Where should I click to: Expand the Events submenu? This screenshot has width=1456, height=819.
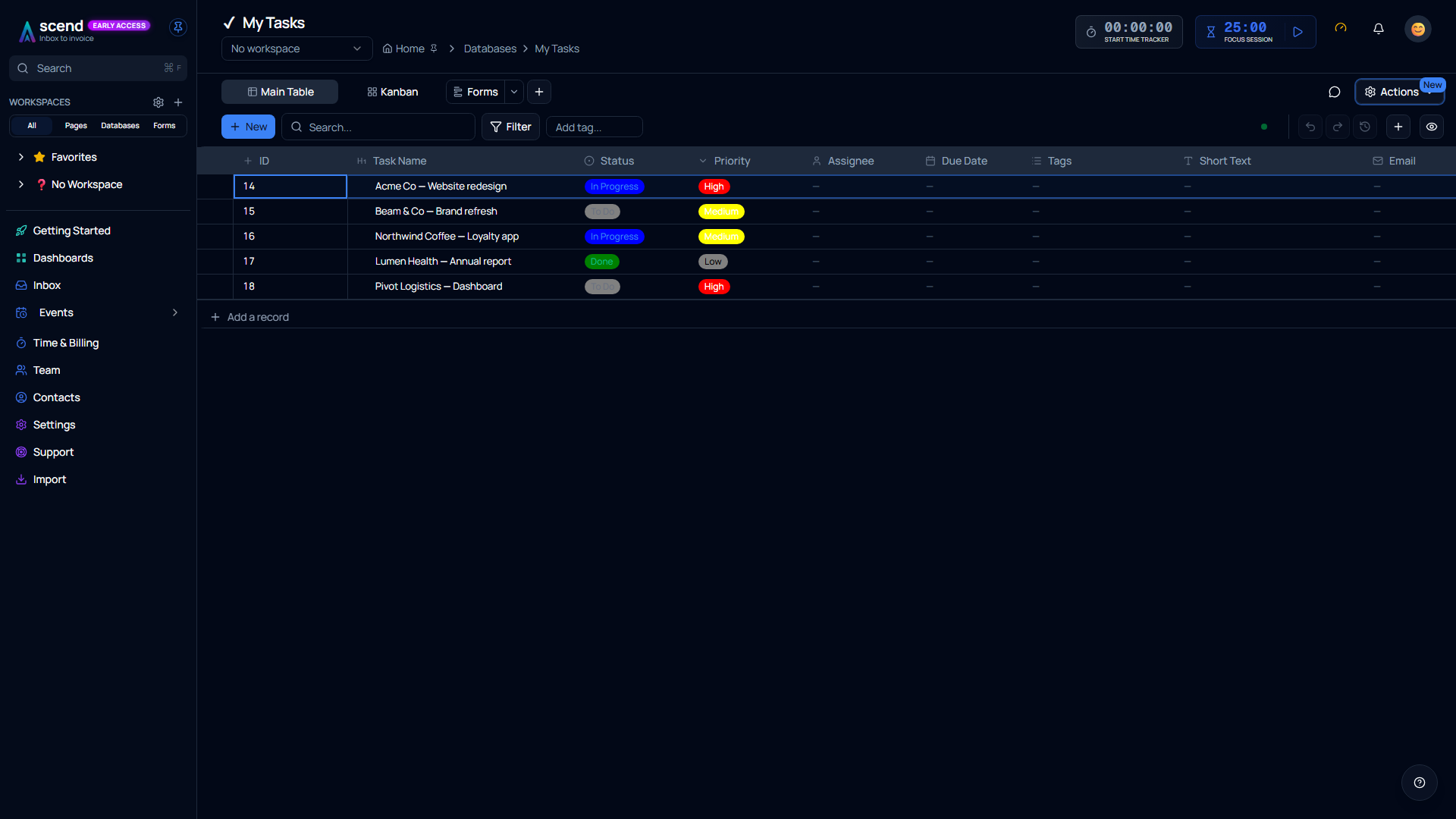coord(175,312)
